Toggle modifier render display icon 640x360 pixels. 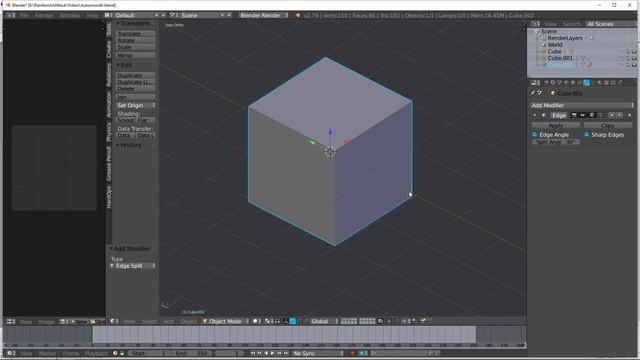pos(574,116)
